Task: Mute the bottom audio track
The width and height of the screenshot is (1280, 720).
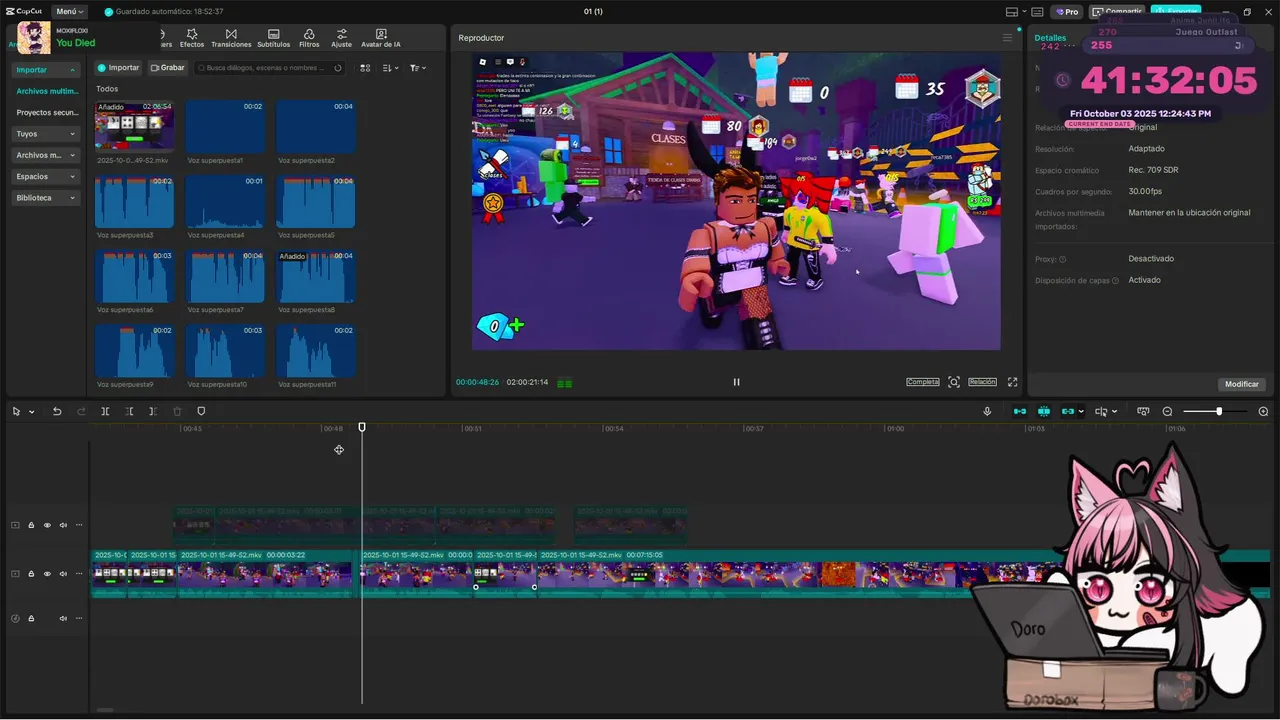Action: (63, 618)
